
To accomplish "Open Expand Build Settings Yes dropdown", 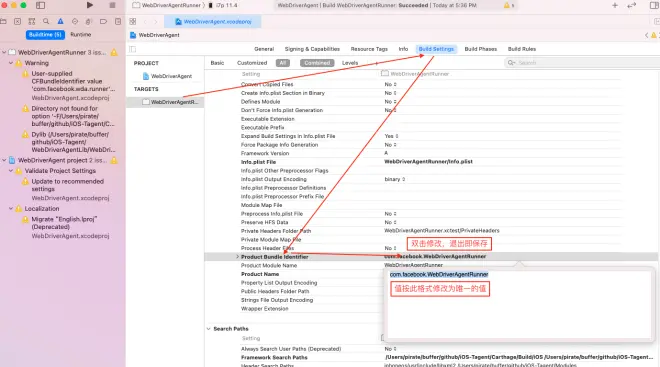I will (391, 136).
